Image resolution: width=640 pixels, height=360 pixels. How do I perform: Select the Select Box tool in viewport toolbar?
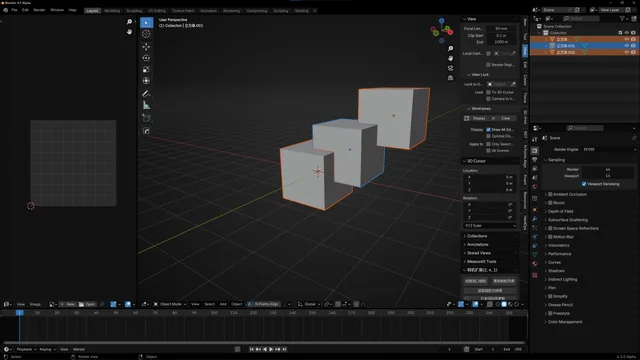147,22
